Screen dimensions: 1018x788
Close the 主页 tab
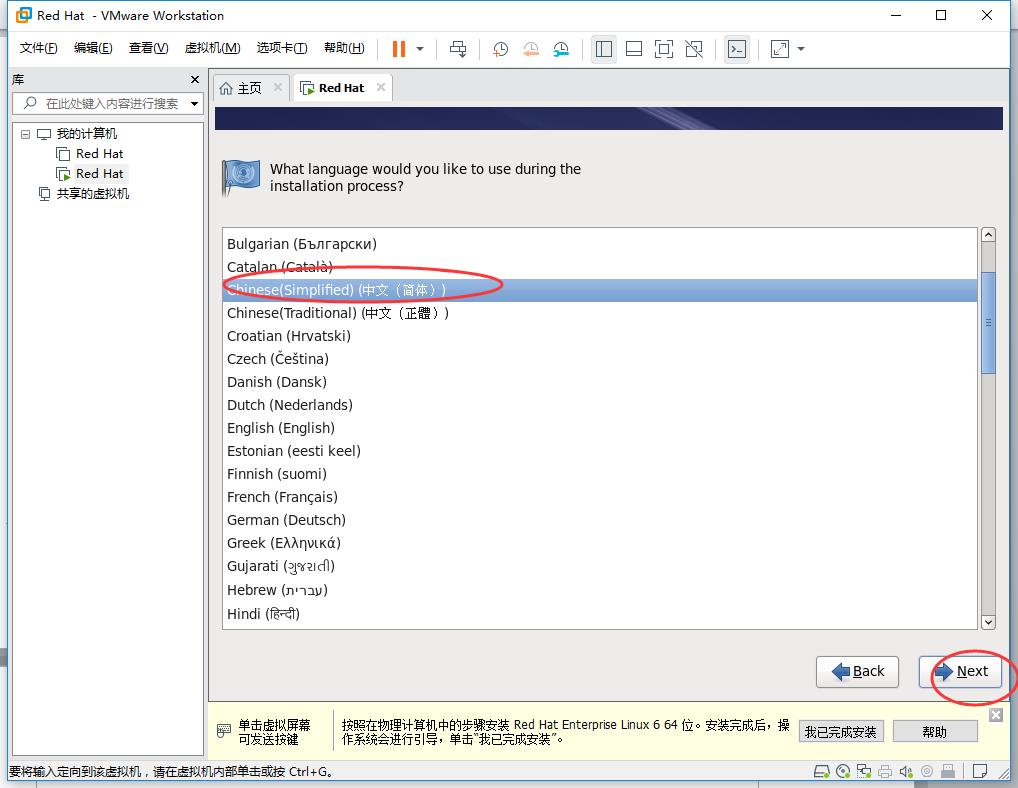point(278,87)
